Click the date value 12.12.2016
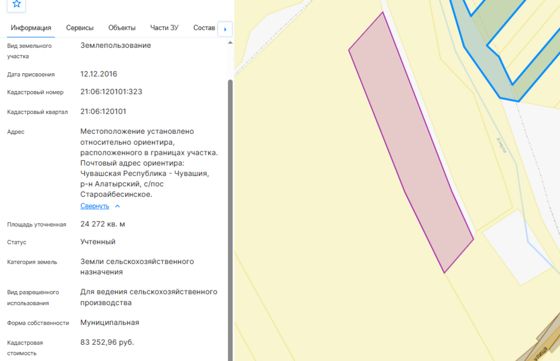560x361 pixels. click(99, 74)
